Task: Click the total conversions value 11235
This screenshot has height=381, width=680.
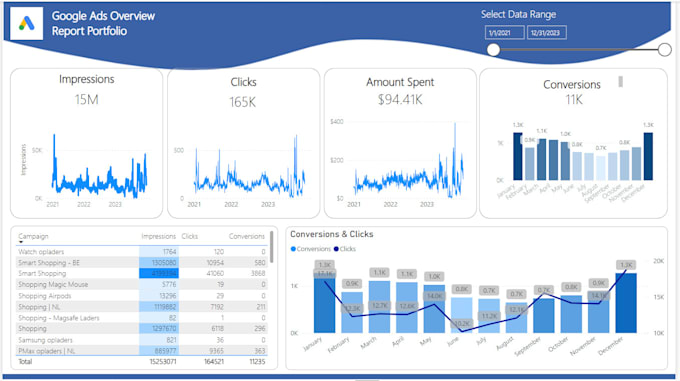Action: (257, 361)
